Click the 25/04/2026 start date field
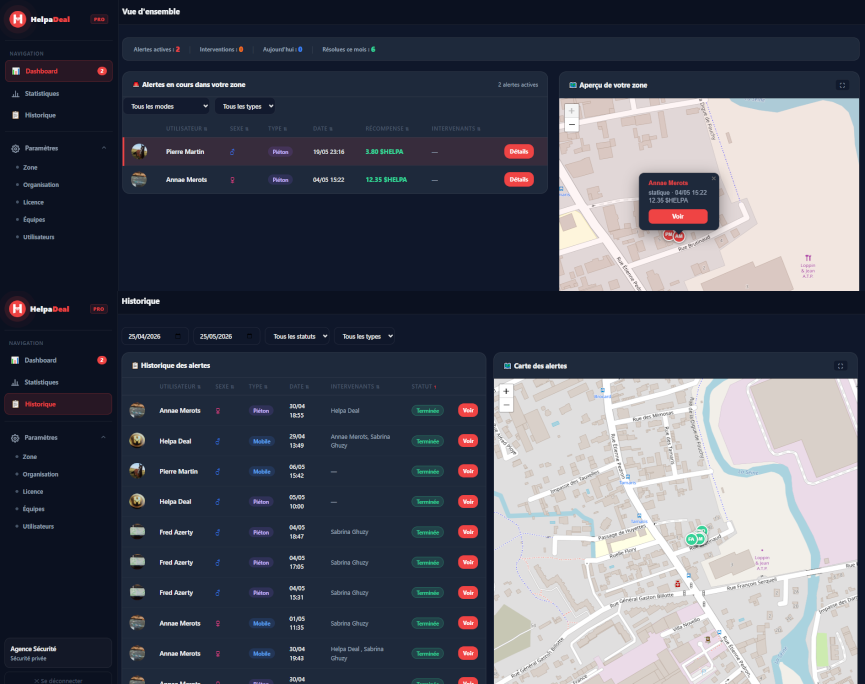 155,336
